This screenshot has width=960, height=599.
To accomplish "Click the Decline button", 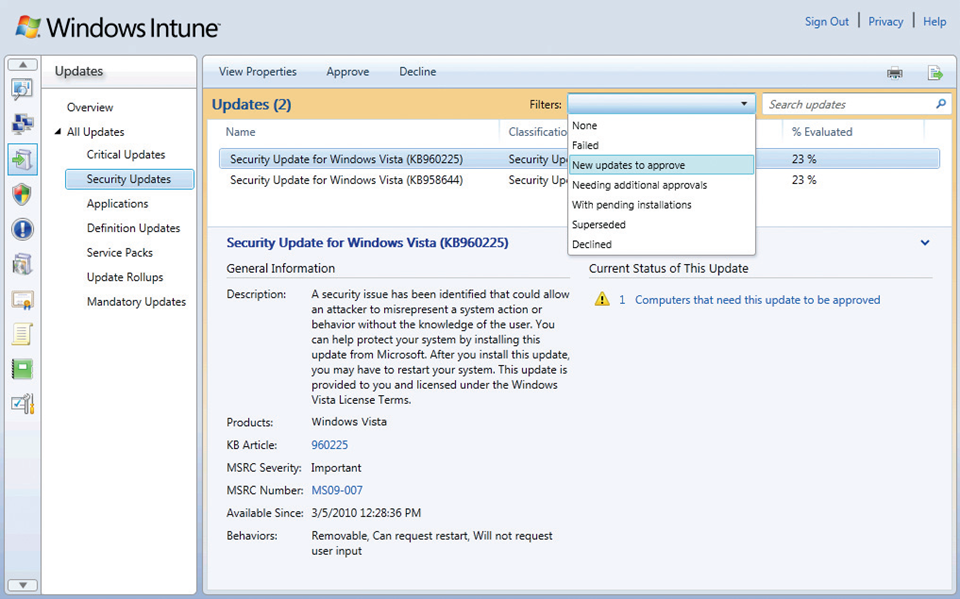I will 418,72.
